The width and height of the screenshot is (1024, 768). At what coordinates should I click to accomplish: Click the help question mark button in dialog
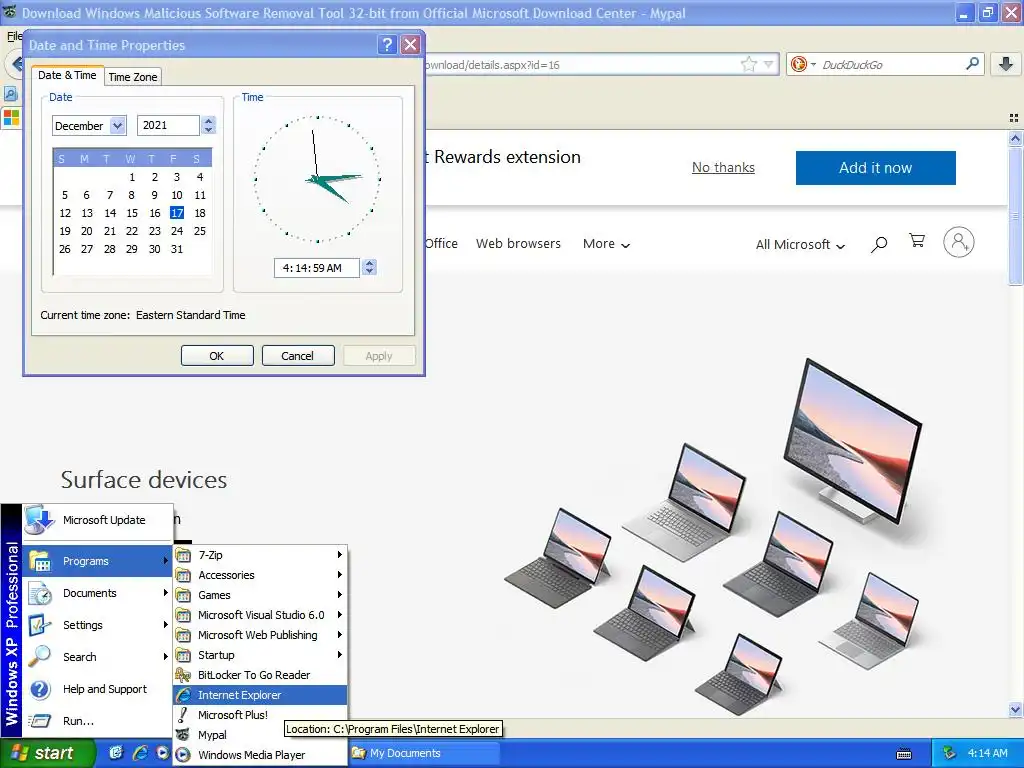[387, 44]
